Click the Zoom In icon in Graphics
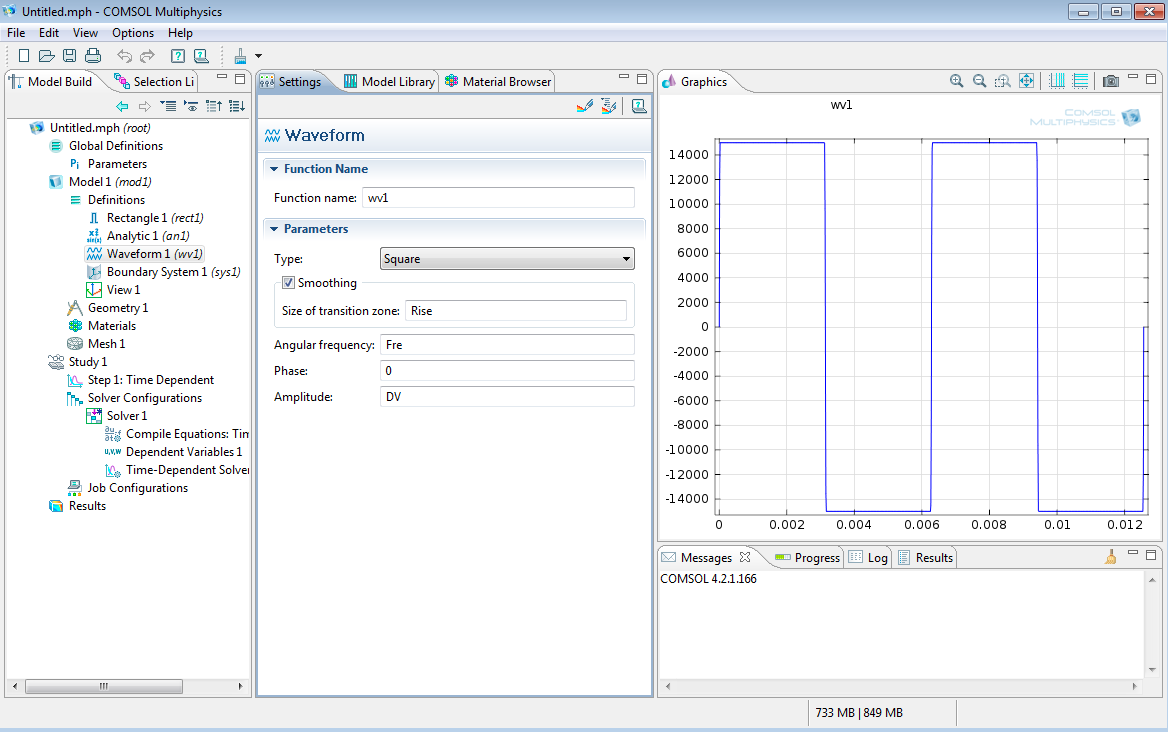Image resolution: width=1168 pixels, height=732 pixels. [x=957, y=81]
